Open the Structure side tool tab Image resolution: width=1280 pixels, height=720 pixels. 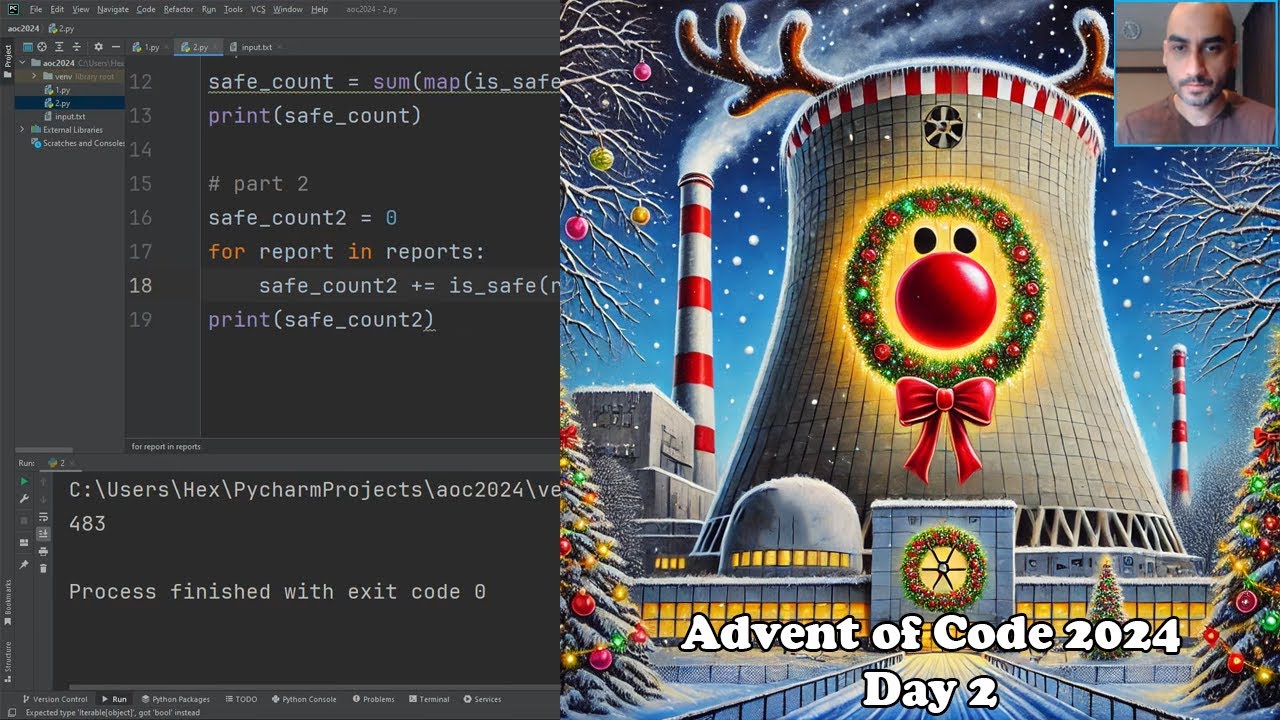pyautogui.click(x=8, y=660)
